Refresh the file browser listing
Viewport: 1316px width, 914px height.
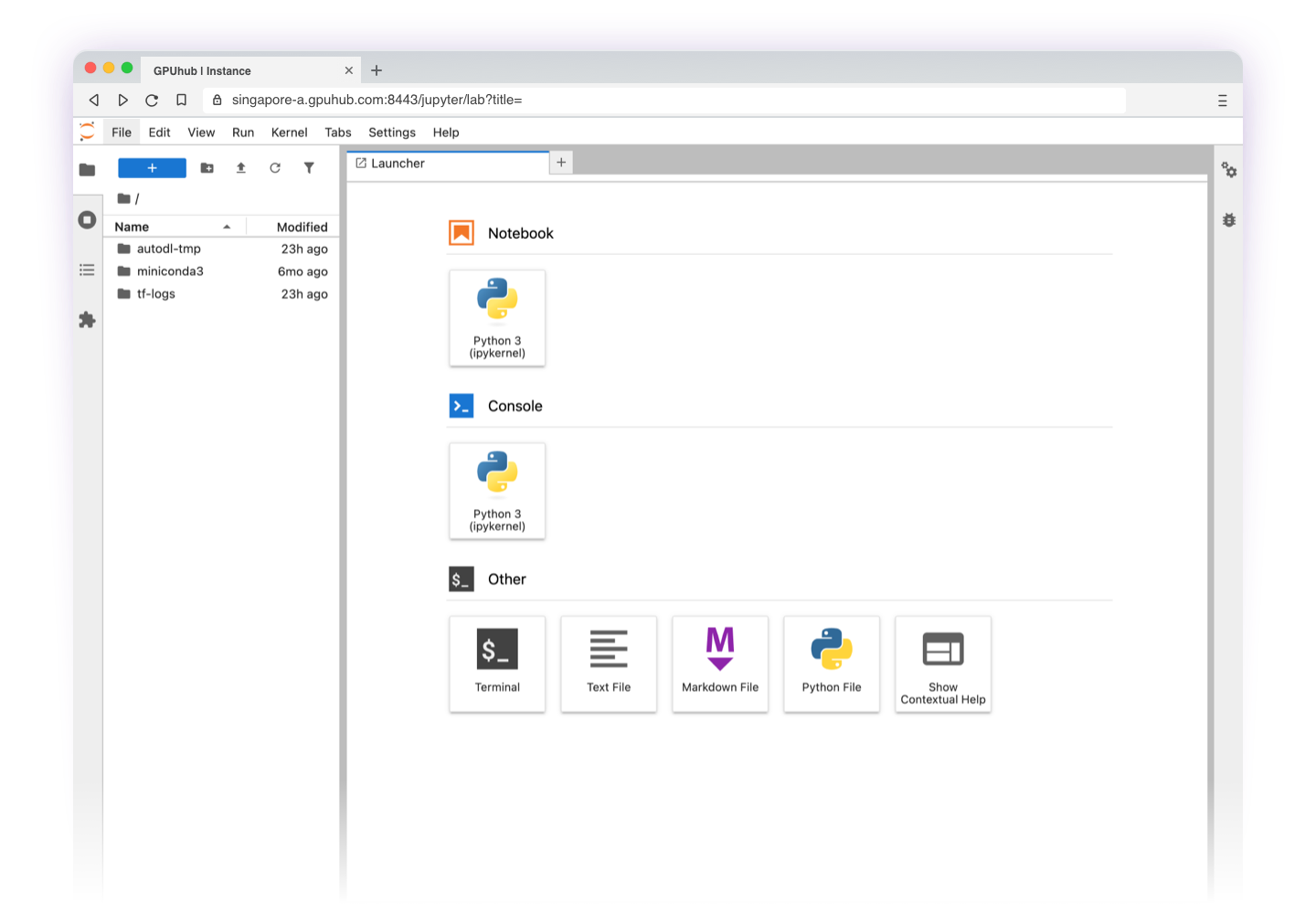pos(275,168)
